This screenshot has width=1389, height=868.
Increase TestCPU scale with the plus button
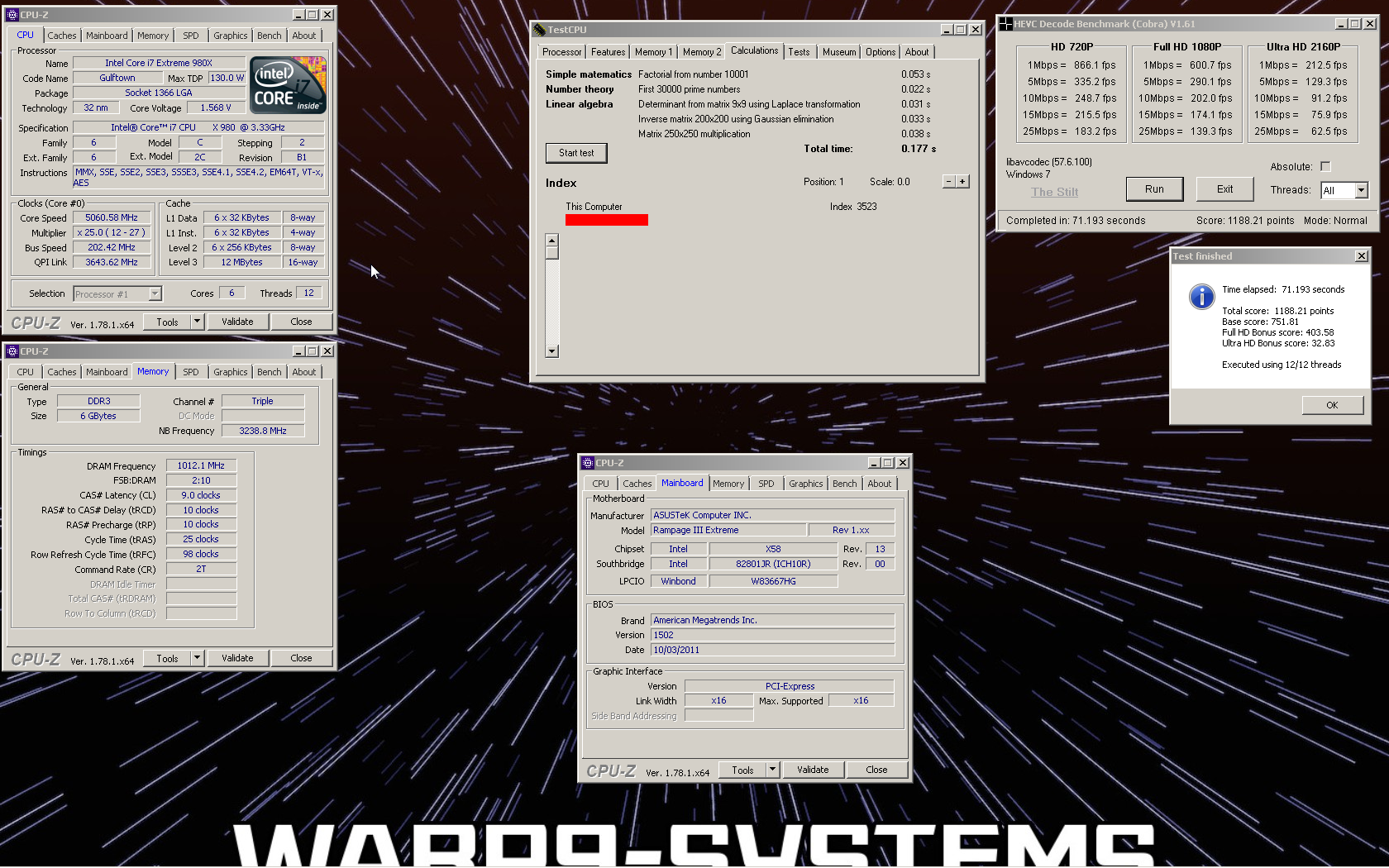click(x=962, y=182)
